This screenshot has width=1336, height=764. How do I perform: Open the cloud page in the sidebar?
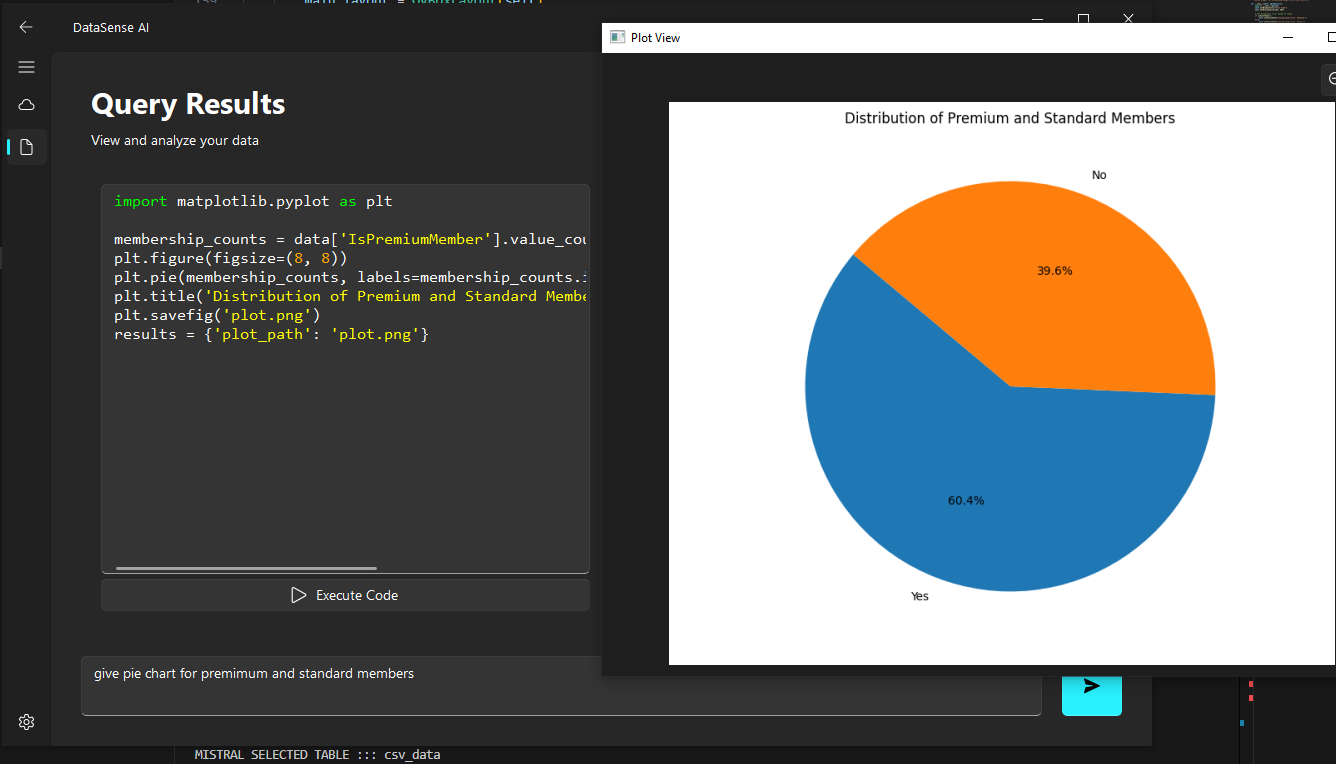coord(26,105)
